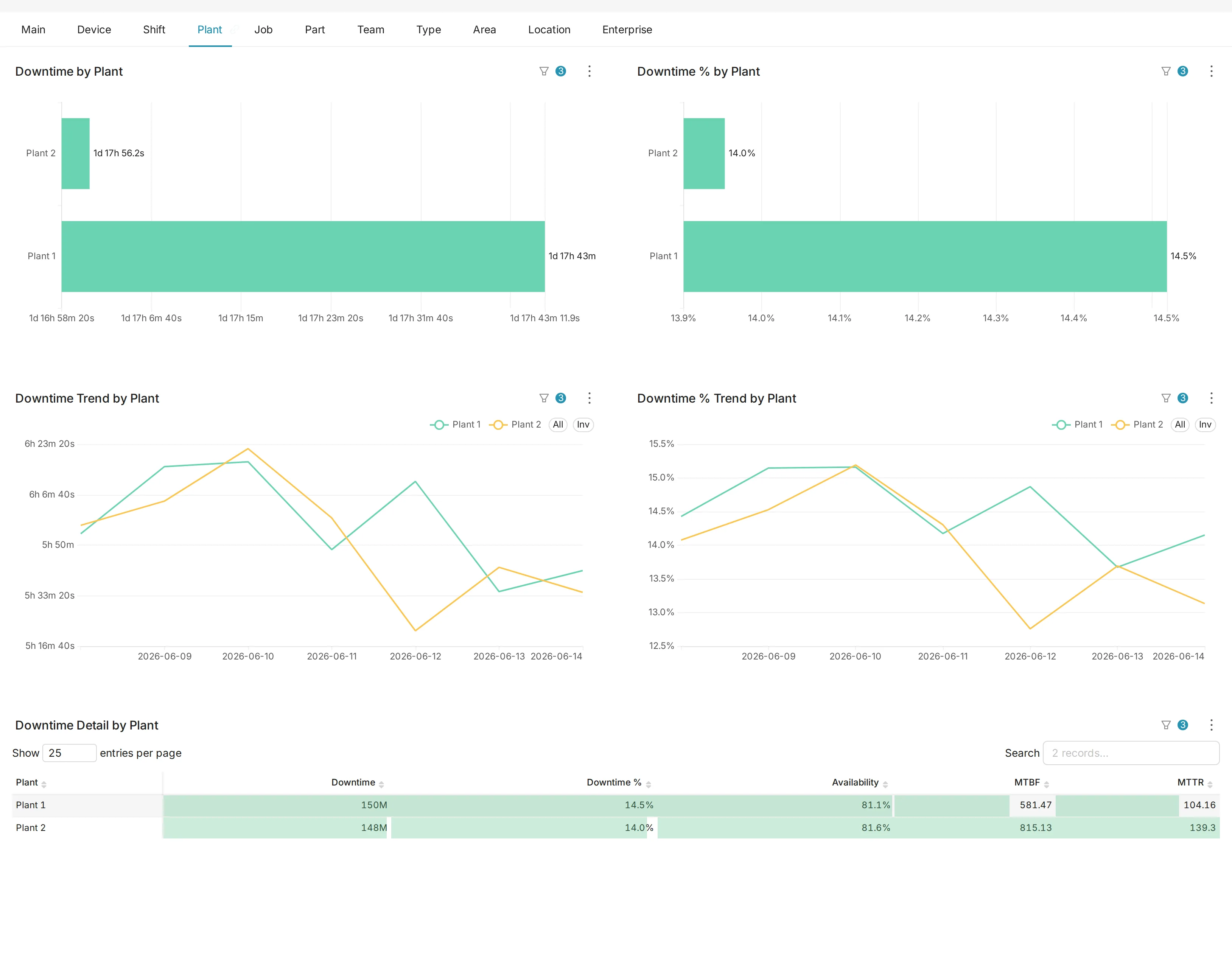1232x955 pixels.
Task: Click the 581.47 MTBF cell
Action: point(975,805)
